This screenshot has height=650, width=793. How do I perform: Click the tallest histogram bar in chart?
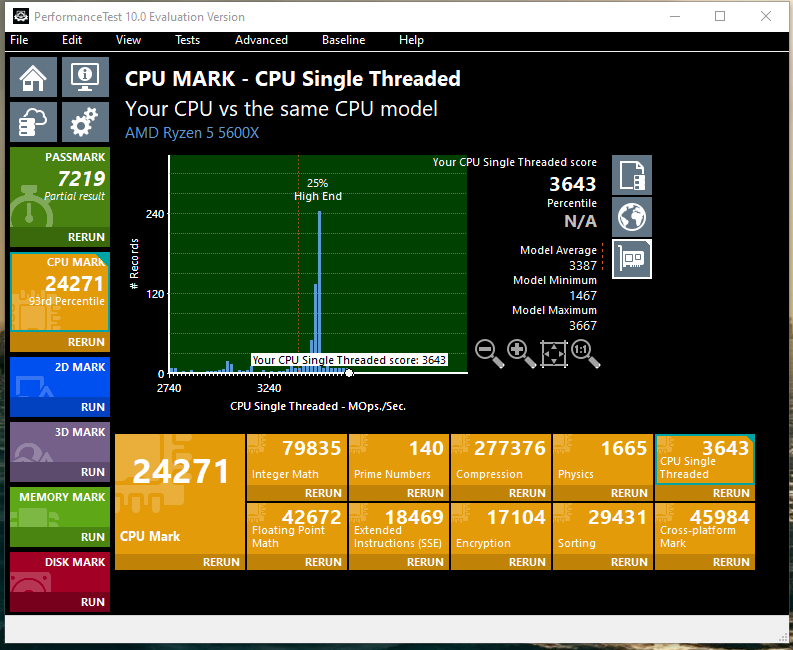coord(320,292)
